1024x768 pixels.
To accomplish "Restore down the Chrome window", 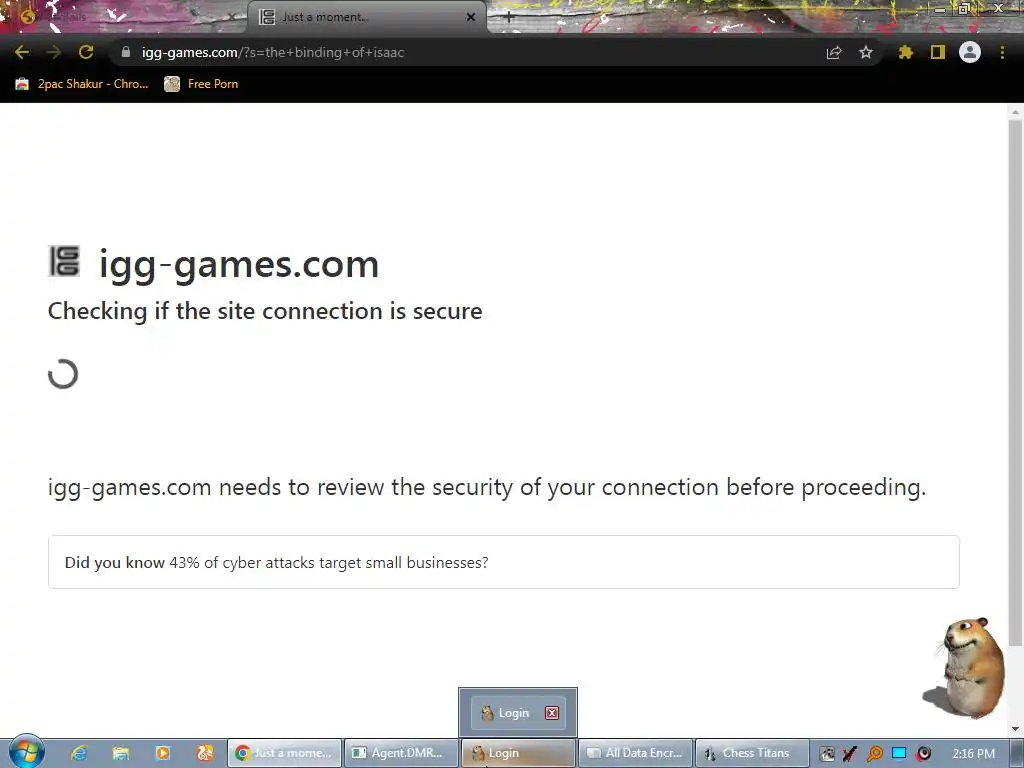I will pyautogui.click(x=964, y=9).
